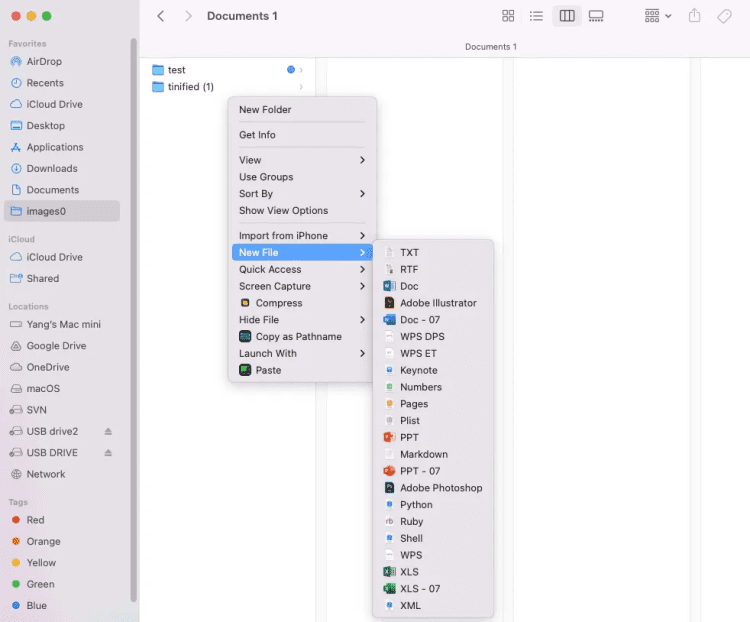This screenshot has height=622, width=750.
Task: Switch to list view
Action: tap(536, 16)
